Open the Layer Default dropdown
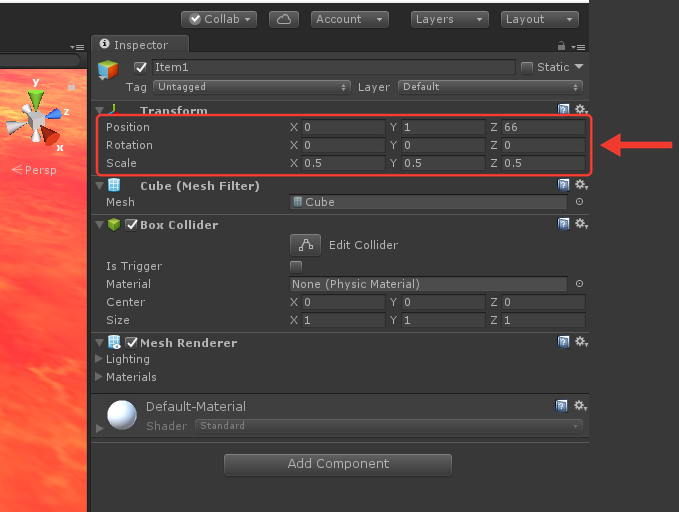Image resolution: width=679 pixels, height=512 pixels. click(x=490, y=87)
